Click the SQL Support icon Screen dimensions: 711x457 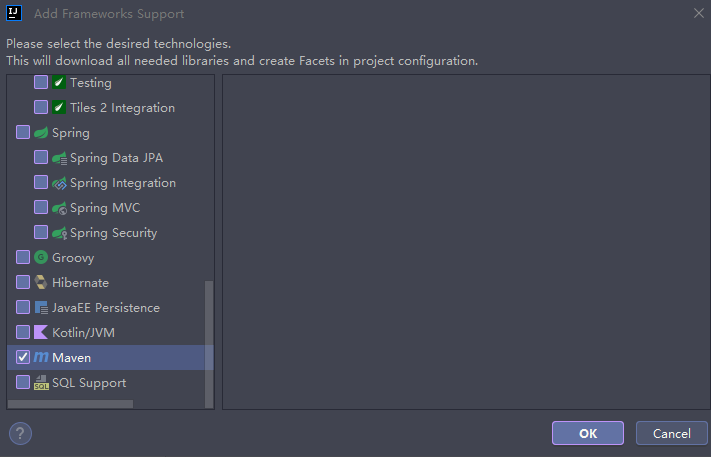point(41,383)
